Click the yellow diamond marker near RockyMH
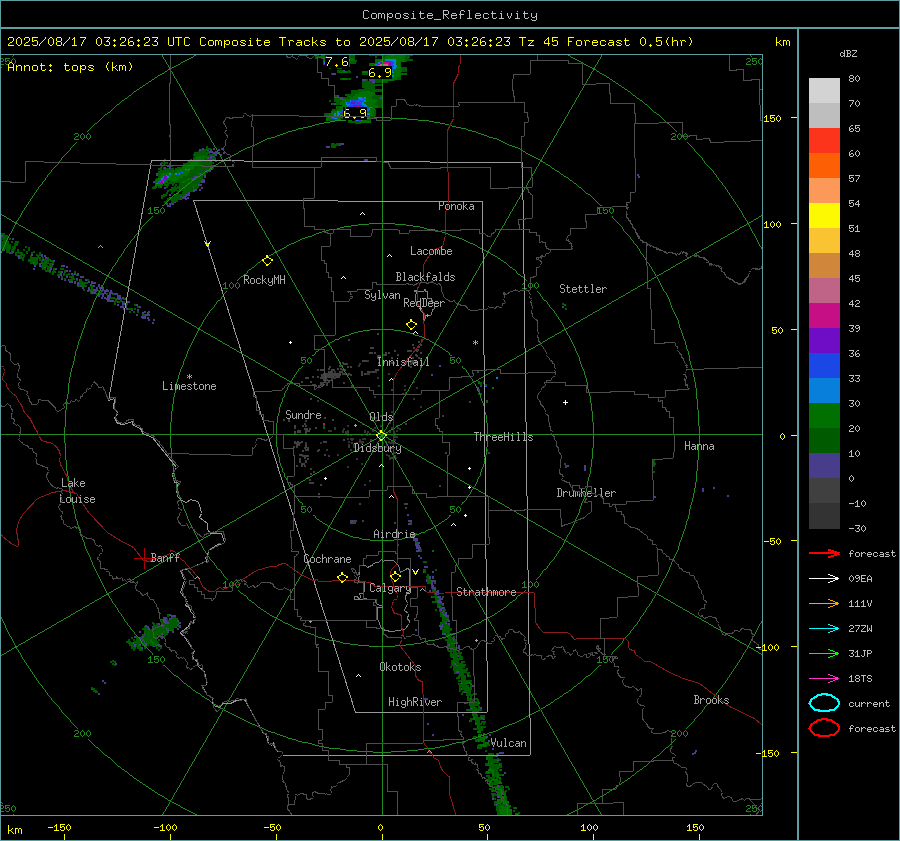Image resolution: width=900 pixels, height=841 pixels. click(267, 261)
